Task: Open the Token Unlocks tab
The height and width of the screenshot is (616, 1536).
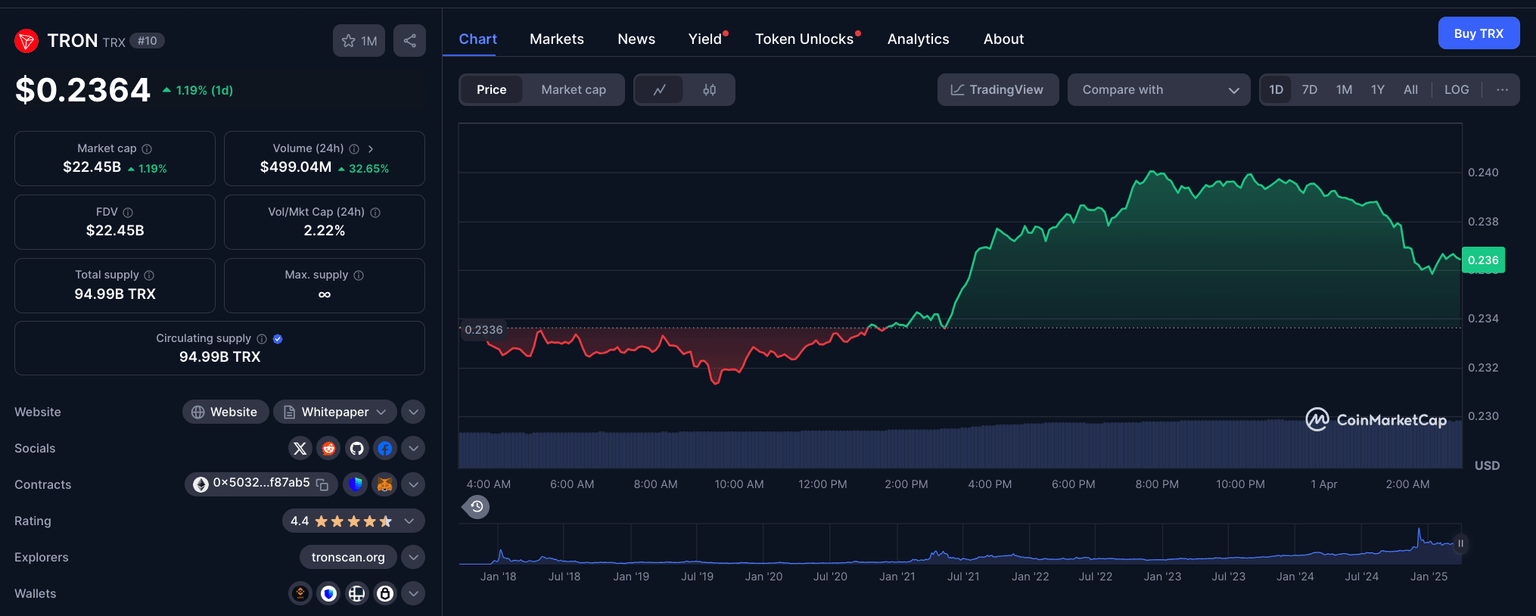Action: (803, 38)
